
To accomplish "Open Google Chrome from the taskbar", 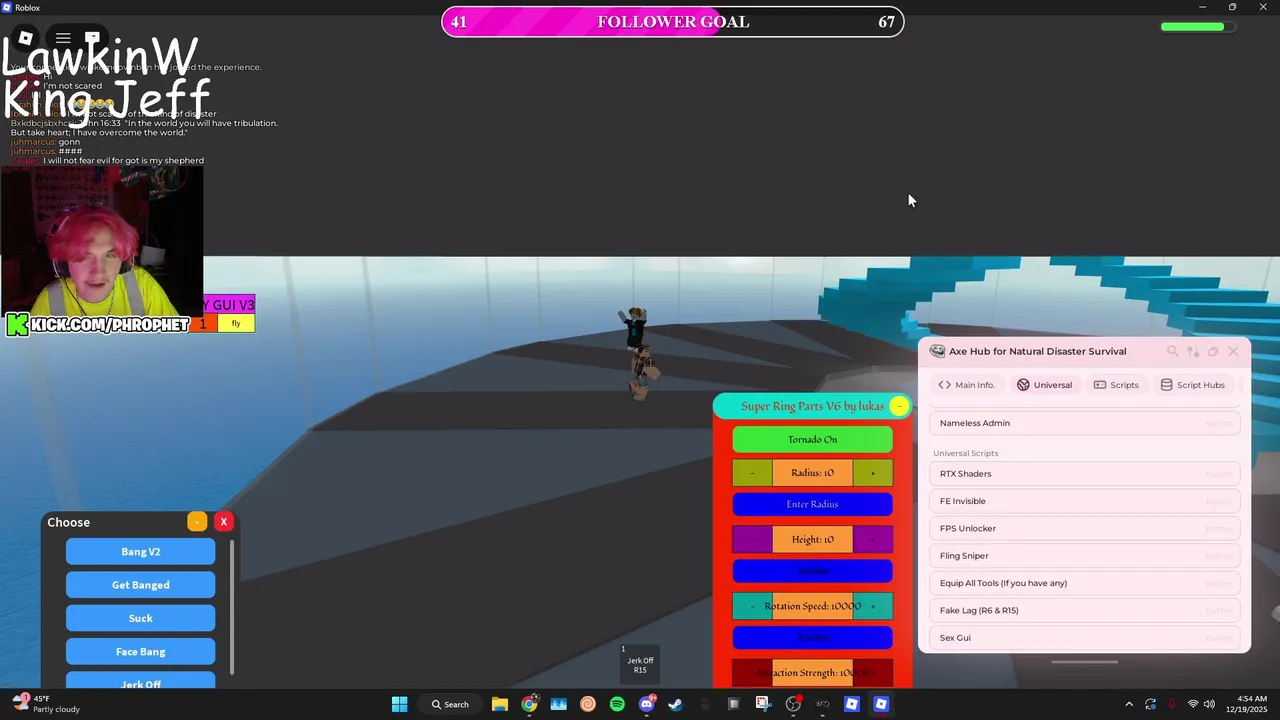I will (529, 704).
